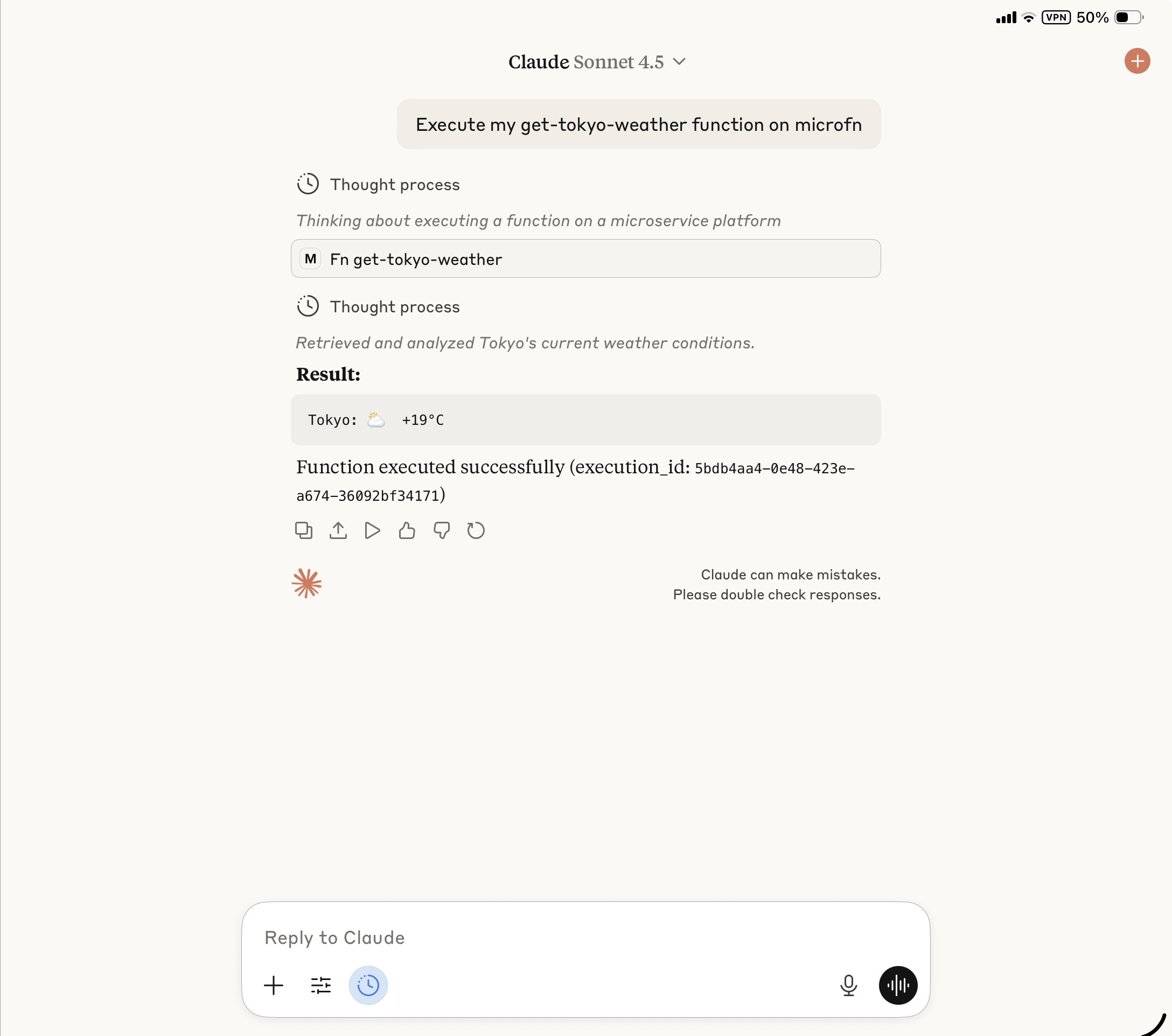Tap the VPN status indicator
1172x1036 pixels.
[1056, 17]
